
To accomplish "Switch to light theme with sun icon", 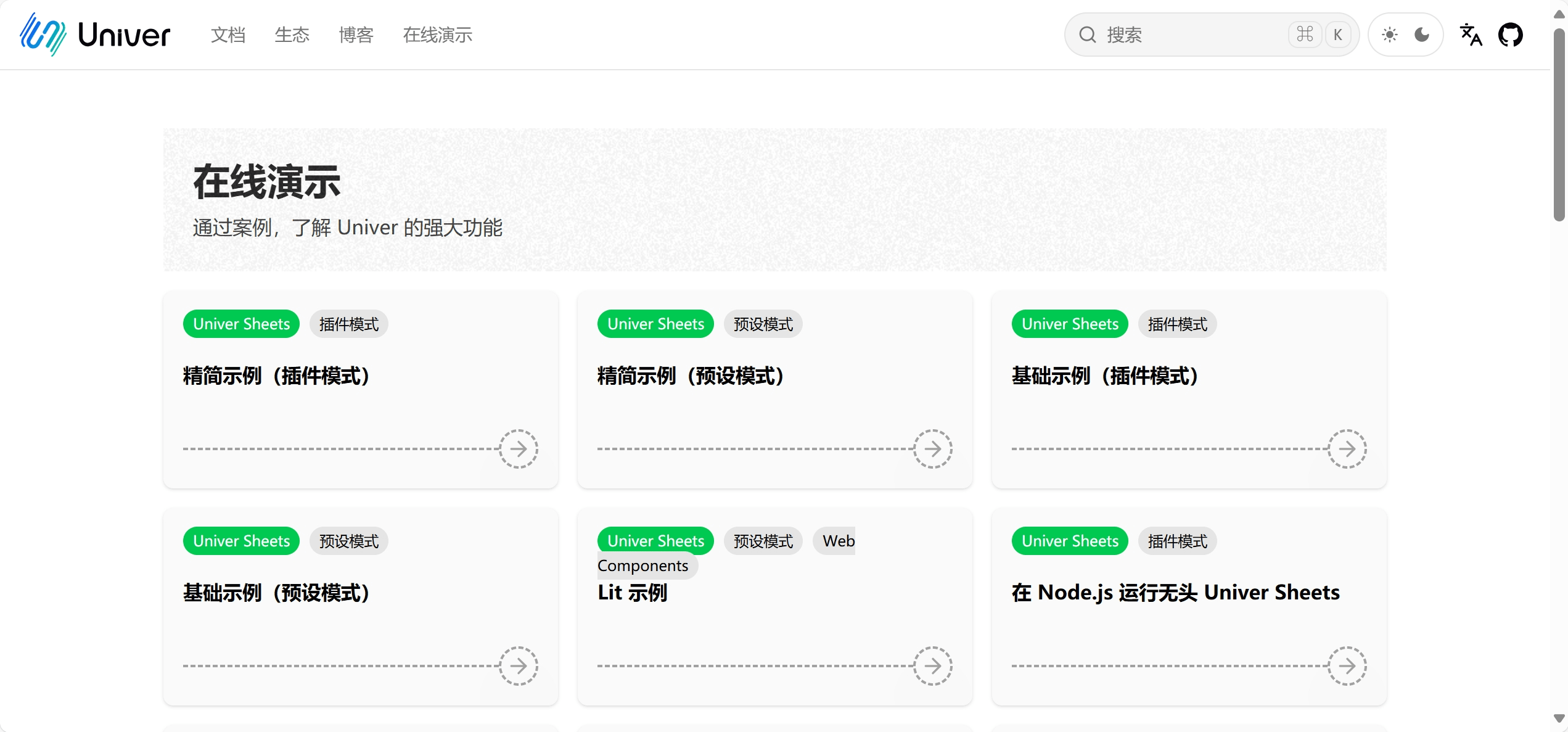I will coord(1389,35).
